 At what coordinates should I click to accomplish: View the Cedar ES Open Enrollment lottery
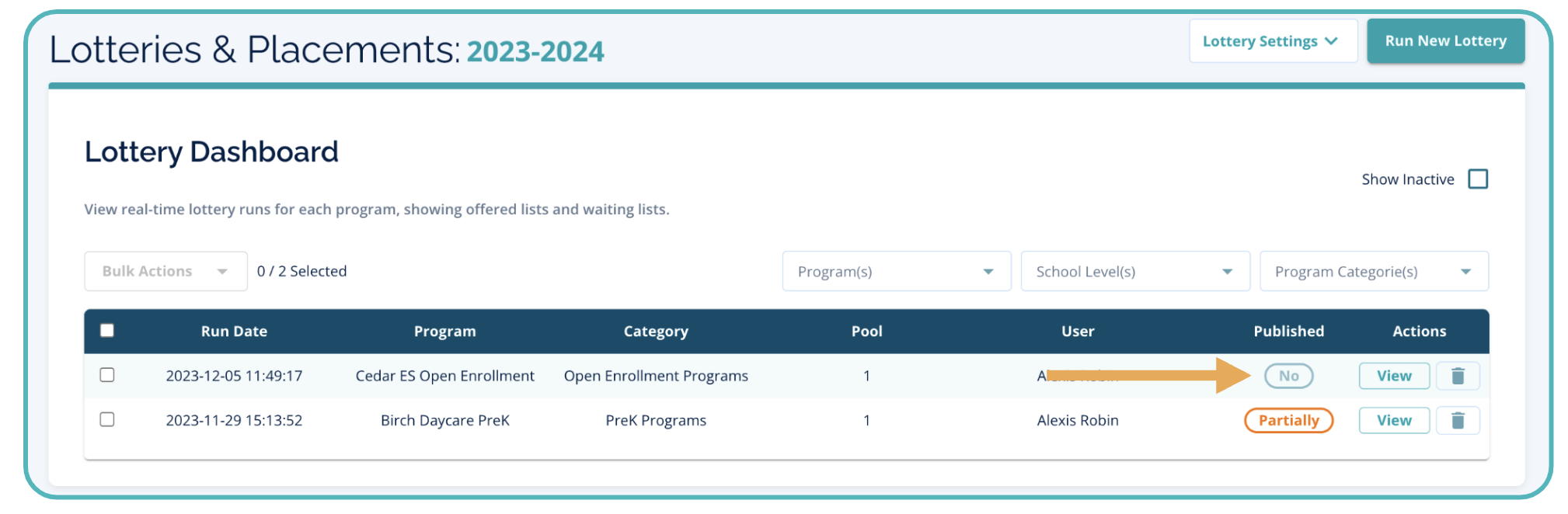point(1394,376)
